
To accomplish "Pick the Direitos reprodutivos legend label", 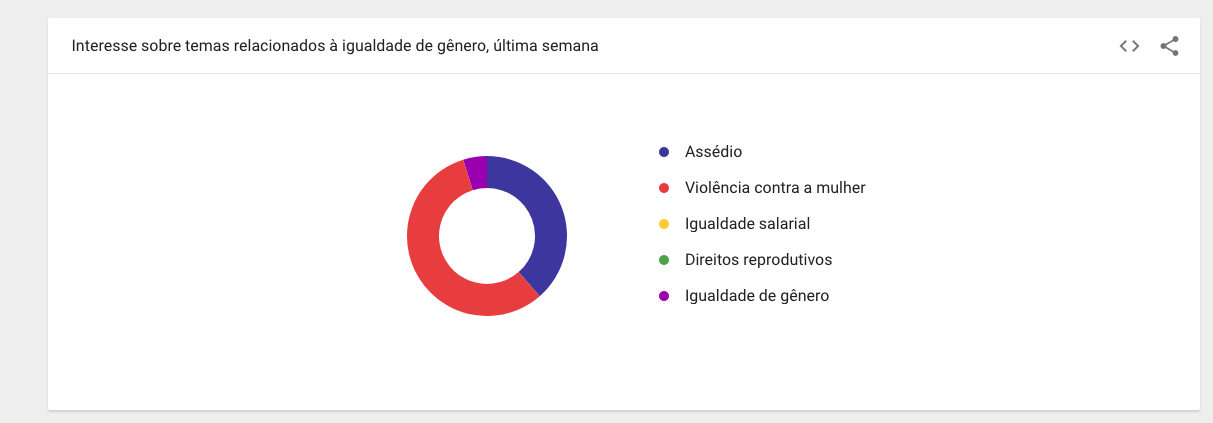I will point(758,260).
